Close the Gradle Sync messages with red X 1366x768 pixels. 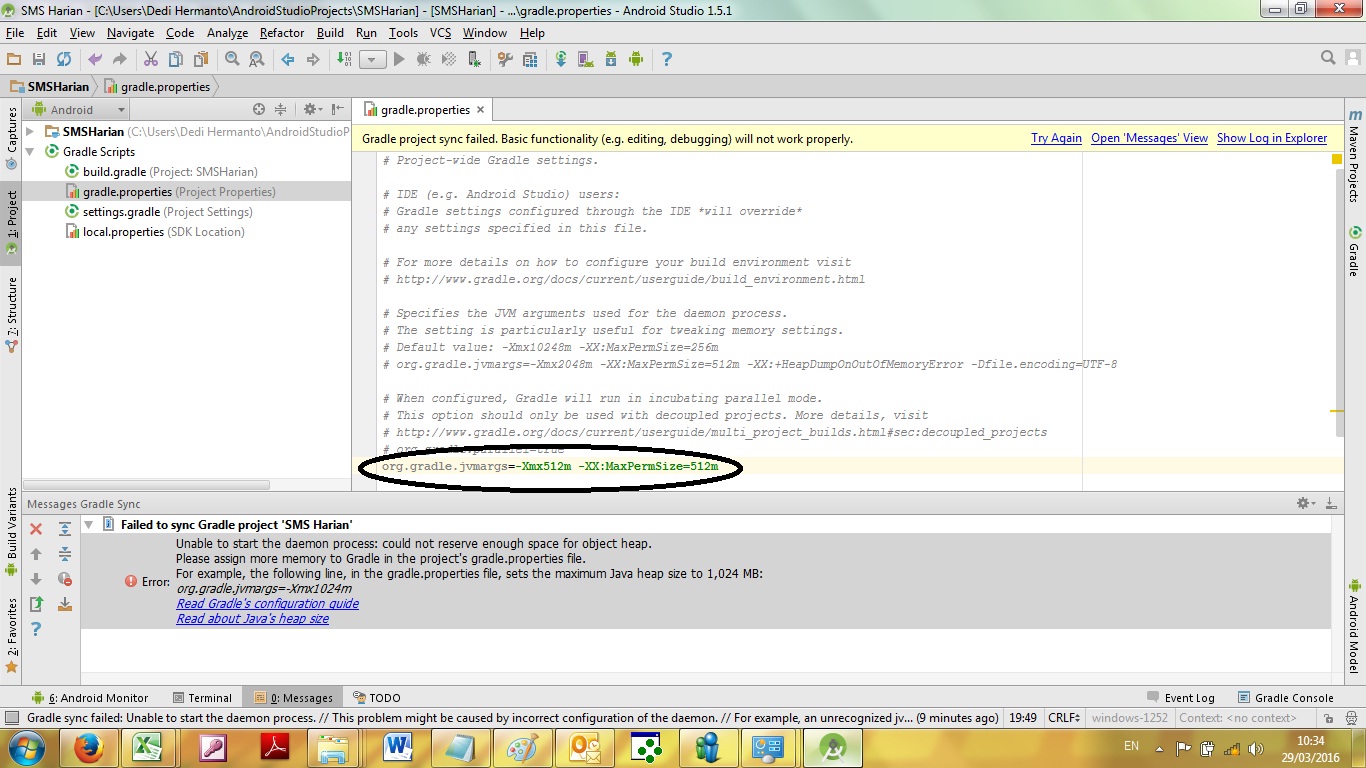point(36,528)
